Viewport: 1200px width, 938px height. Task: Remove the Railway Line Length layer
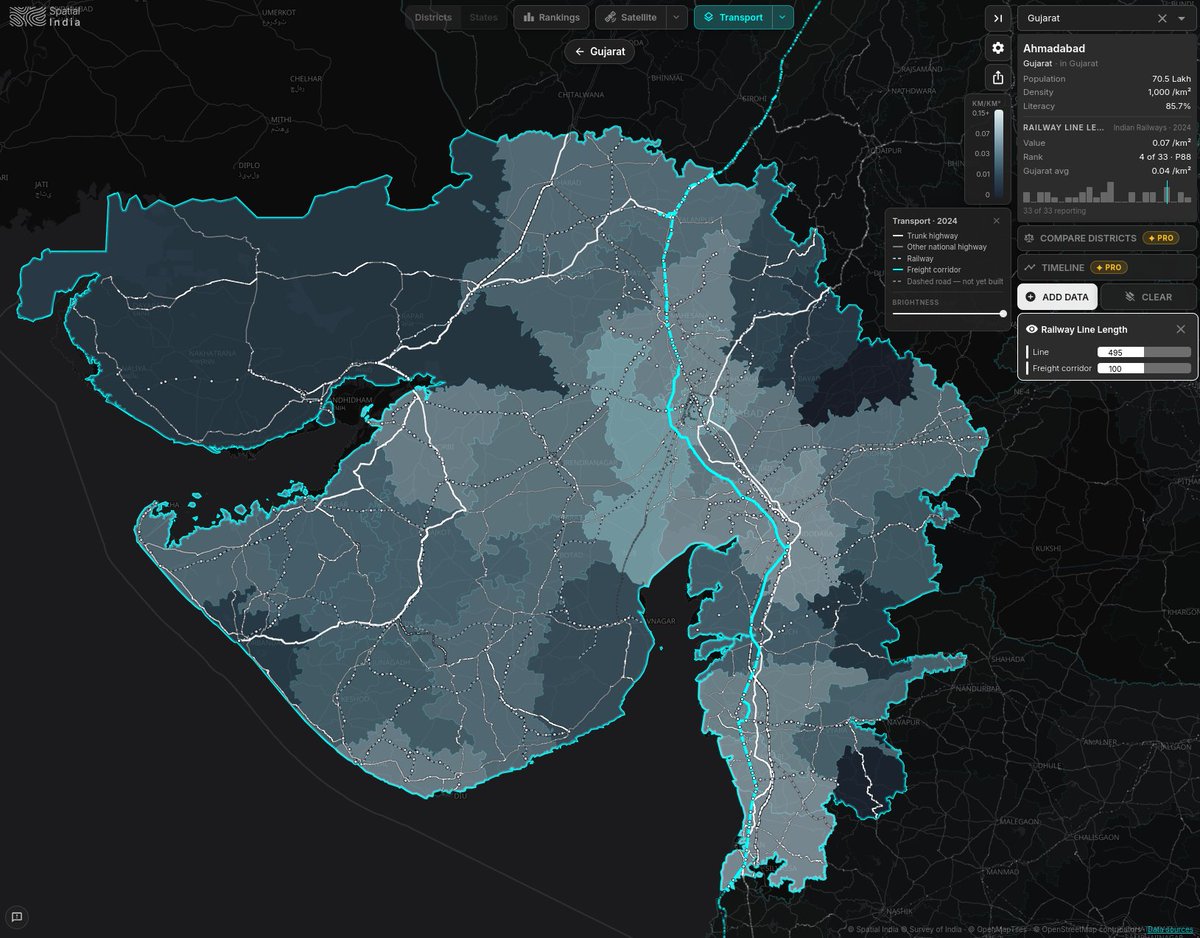1180,329
